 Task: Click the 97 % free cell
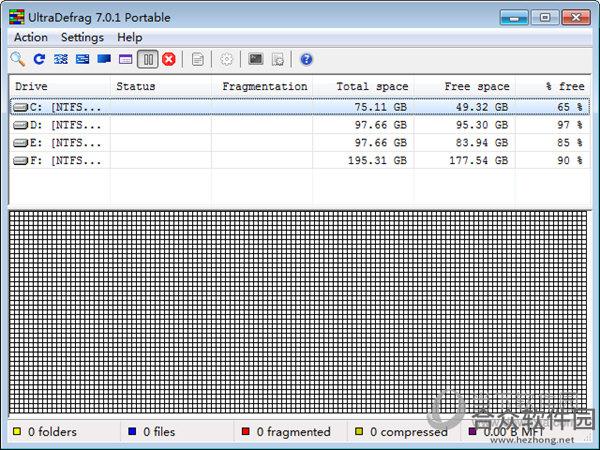tap(570, 125)
